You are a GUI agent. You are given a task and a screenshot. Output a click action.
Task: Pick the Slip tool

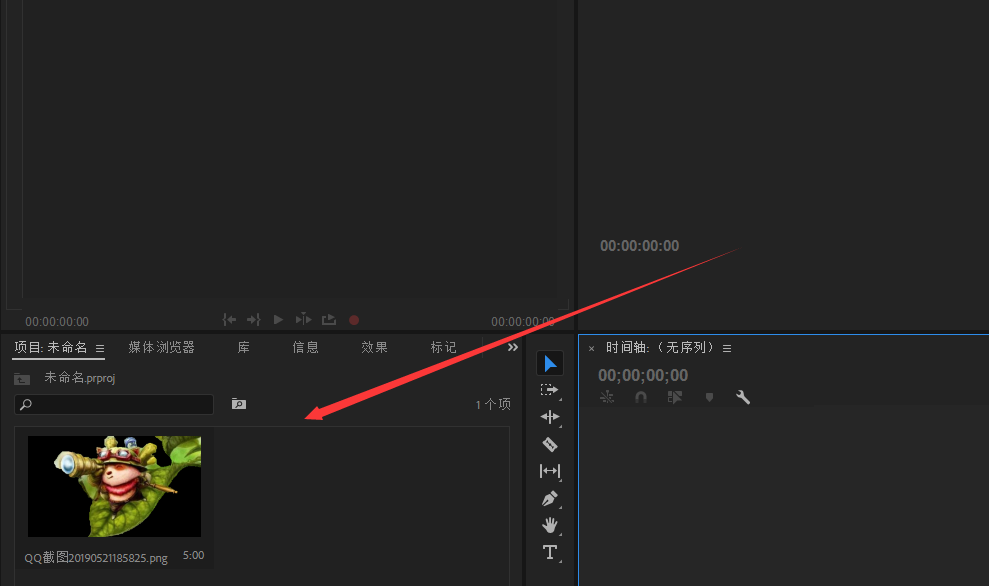coord(550,471)
